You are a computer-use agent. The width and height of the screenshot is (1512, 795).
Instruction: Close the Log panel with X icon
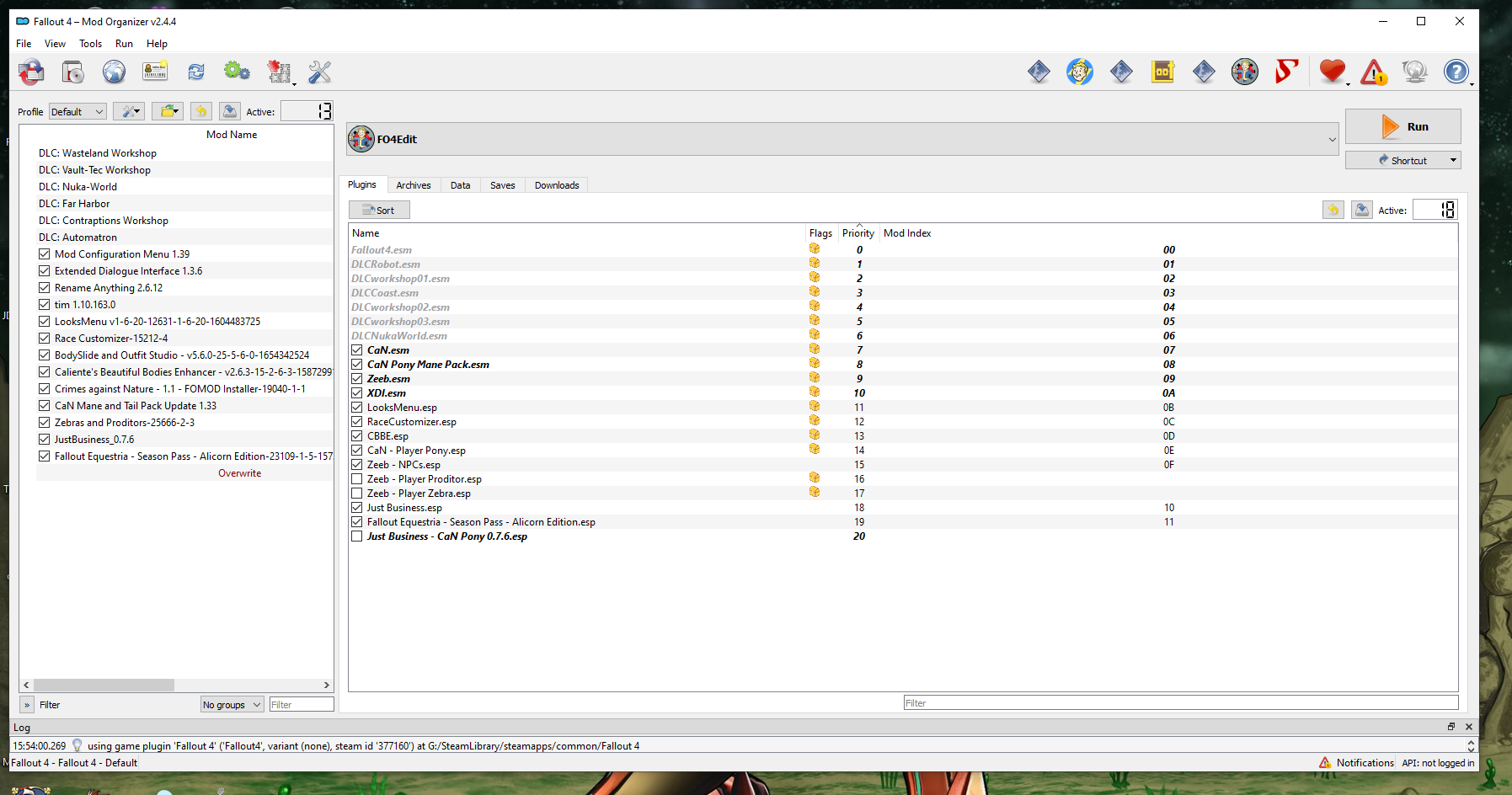point(1469,727)
